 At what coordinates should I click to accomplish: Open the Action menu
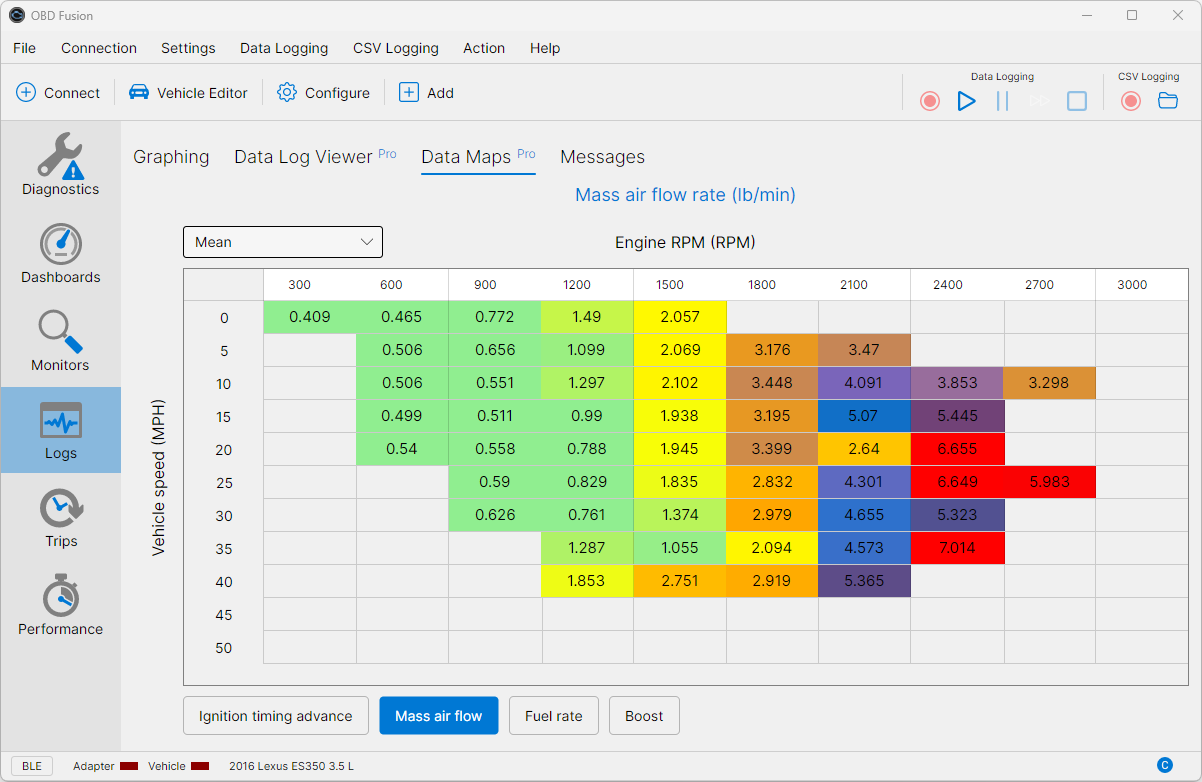484,48
